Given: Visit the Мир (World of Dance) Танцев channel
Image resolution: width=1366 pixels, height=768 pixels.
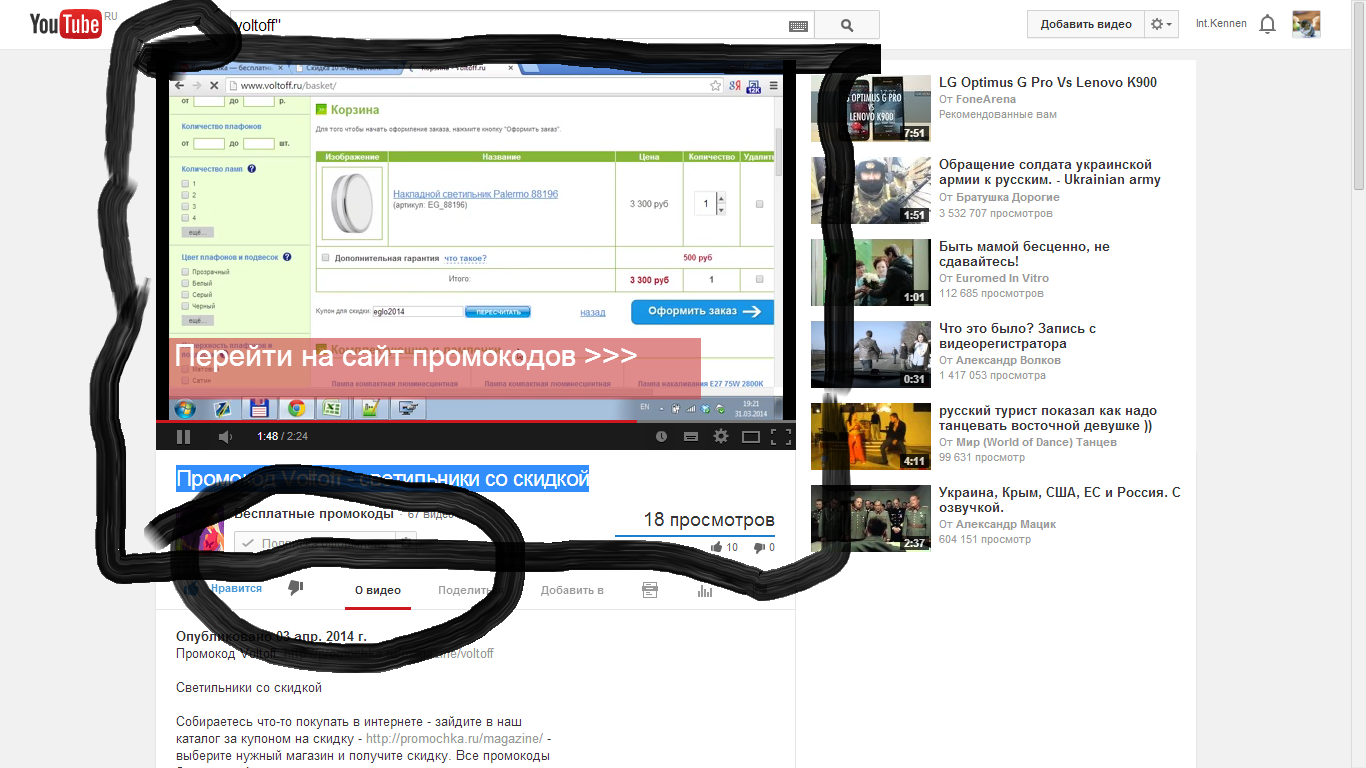Looking at the screenshot, I should tap(1036, 442).
